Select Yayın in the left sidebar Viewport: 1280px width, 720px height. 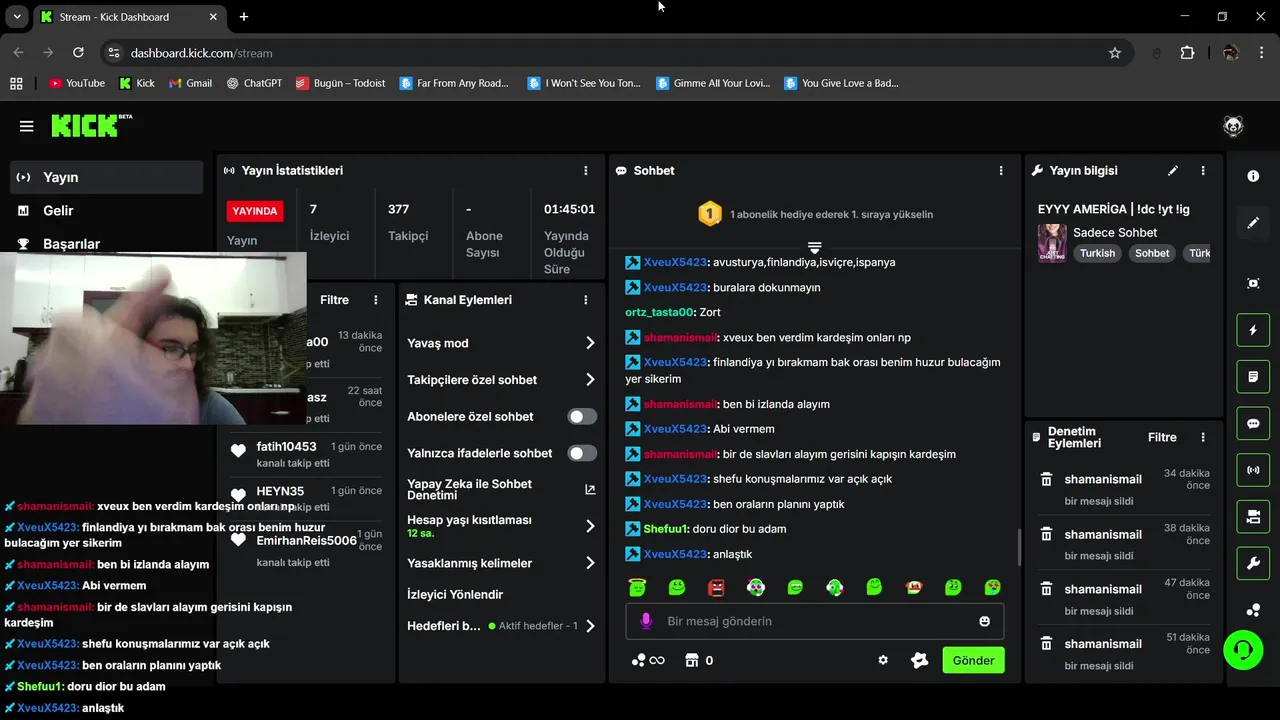pyautogui.click(x=106, y=177)
